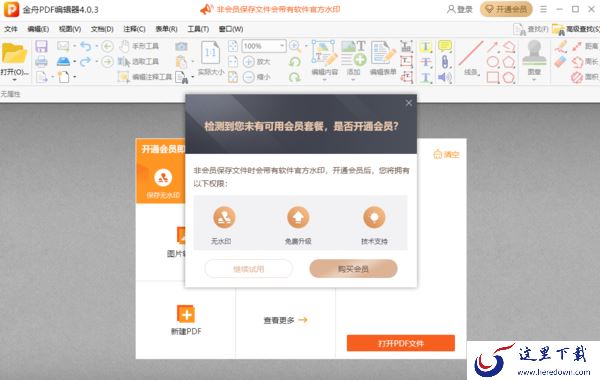Screen dimensions: 600x380
Task: Open the View (视图) menu
Action: [x=70, y=29]
